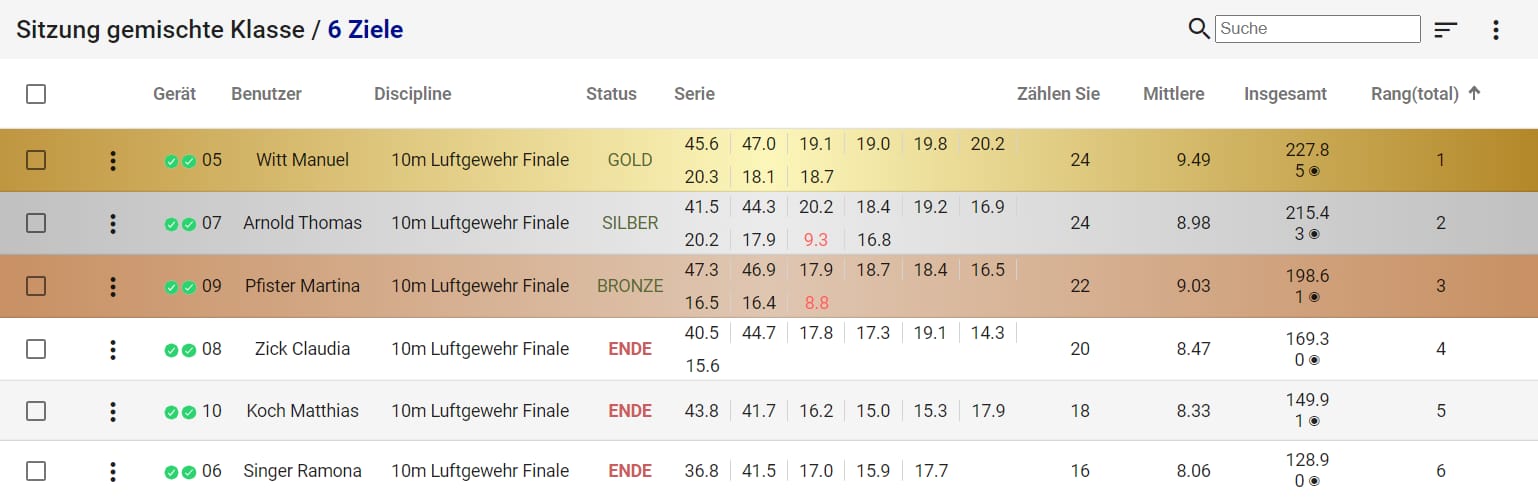Toggle sort arrow on Rang(total) column
The image size is (1538, 497).
tap(1474, 93)
